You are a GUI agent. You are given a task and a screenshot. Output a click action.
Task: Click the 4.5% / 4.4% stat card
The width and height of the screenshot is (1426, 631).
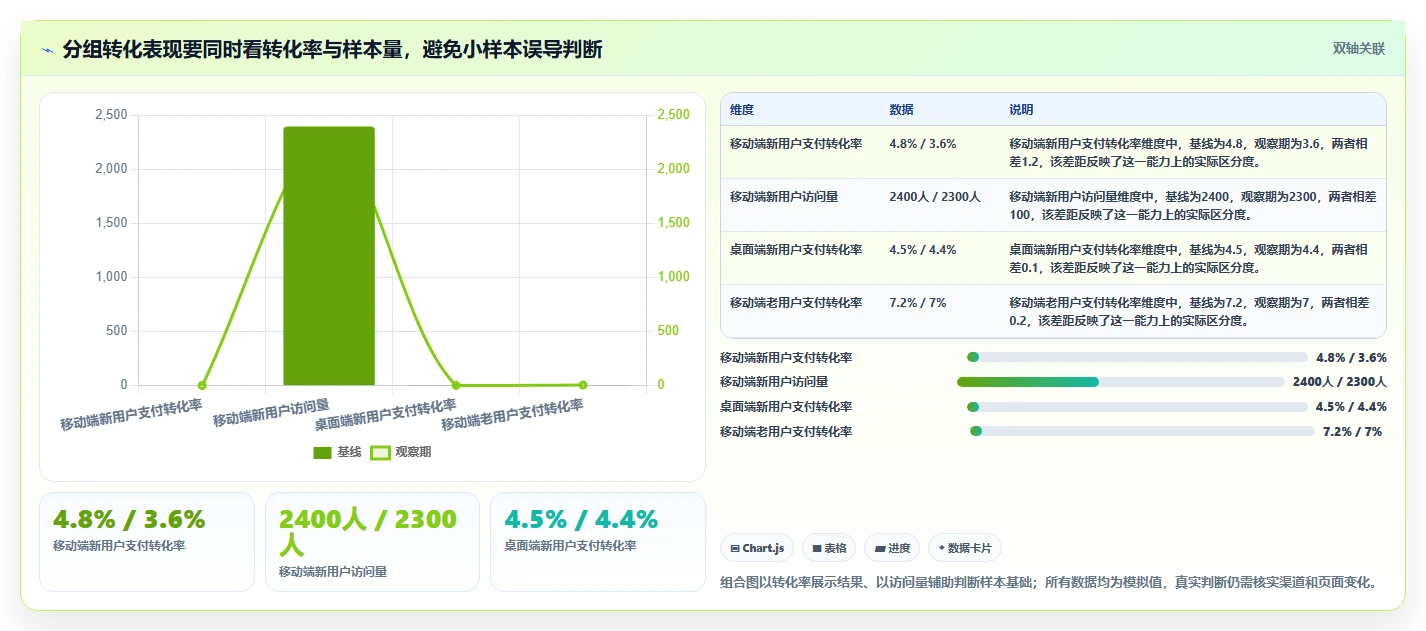tap(597, 541)
